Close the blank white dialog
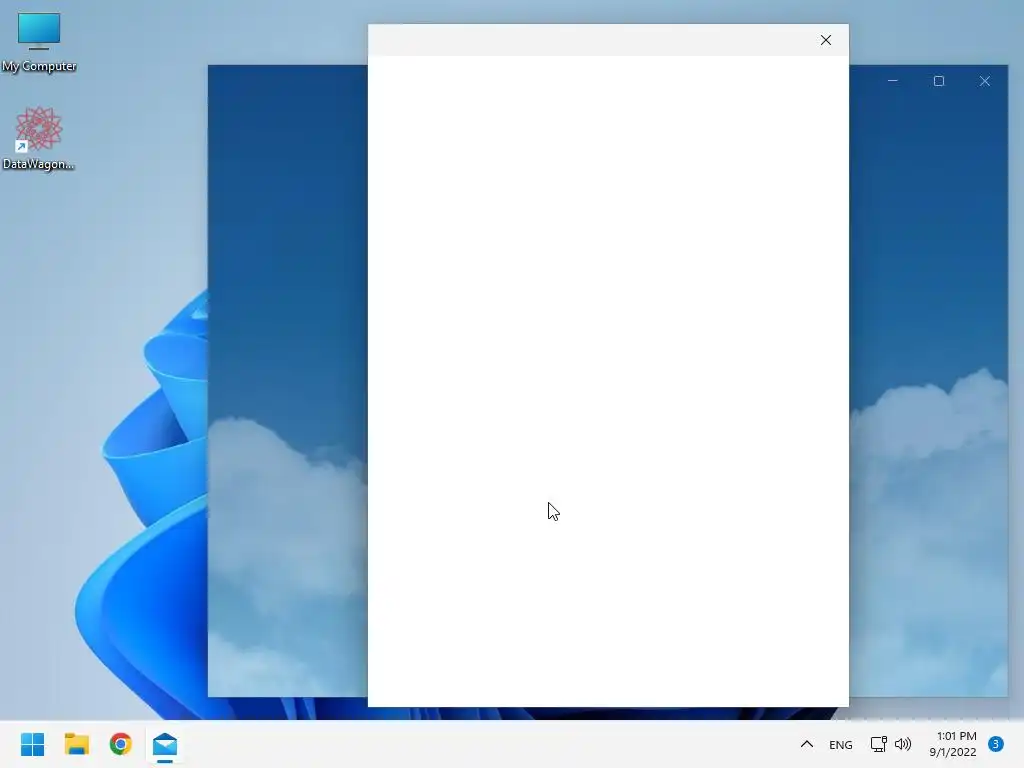Viewport: 1024px width, 768px height. (x=825, y=40)
